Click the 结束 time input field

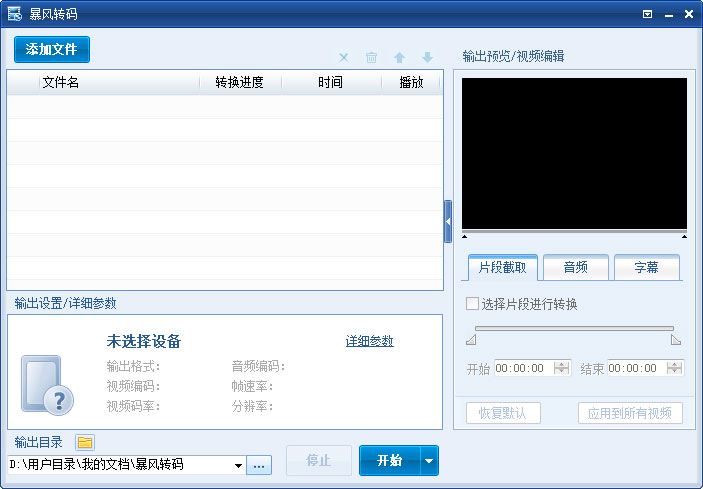point(636,368)
